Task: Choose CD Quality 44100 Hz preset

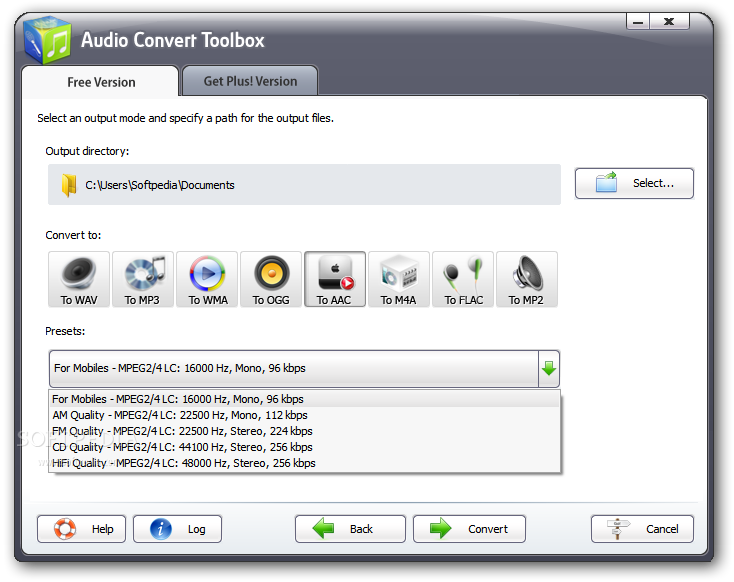Action: coord(304,447)
